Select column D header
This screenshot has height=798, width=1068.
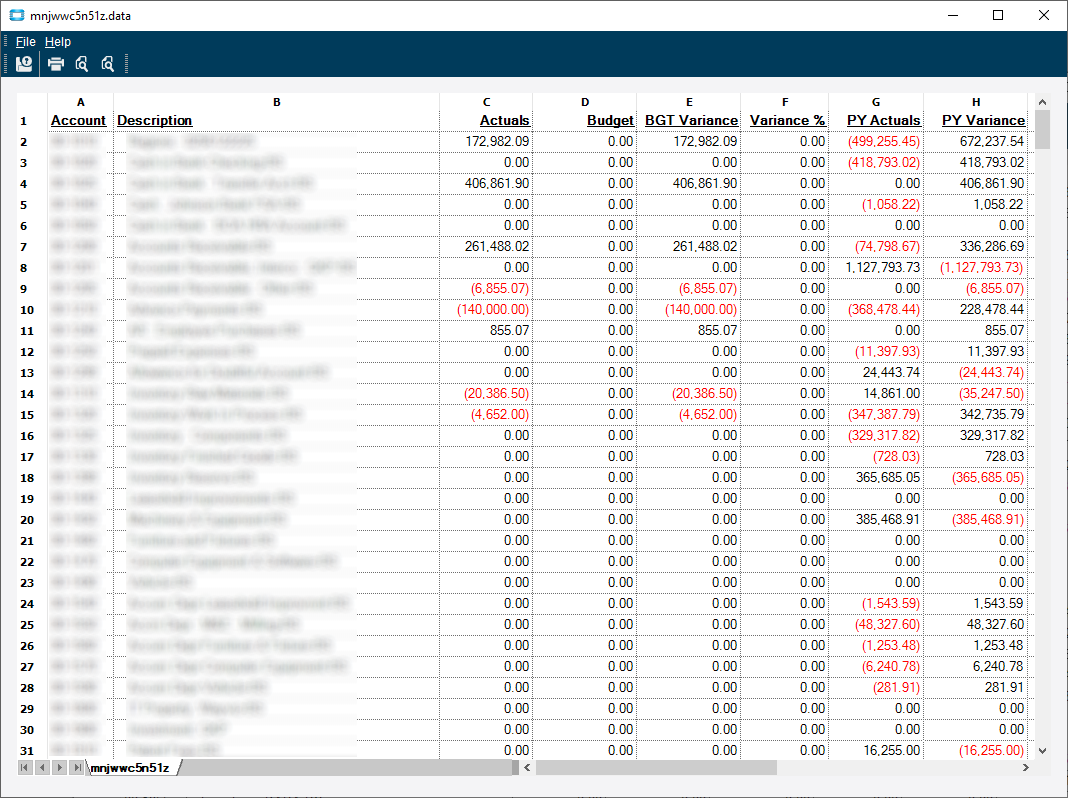click(x=584, y=102)
